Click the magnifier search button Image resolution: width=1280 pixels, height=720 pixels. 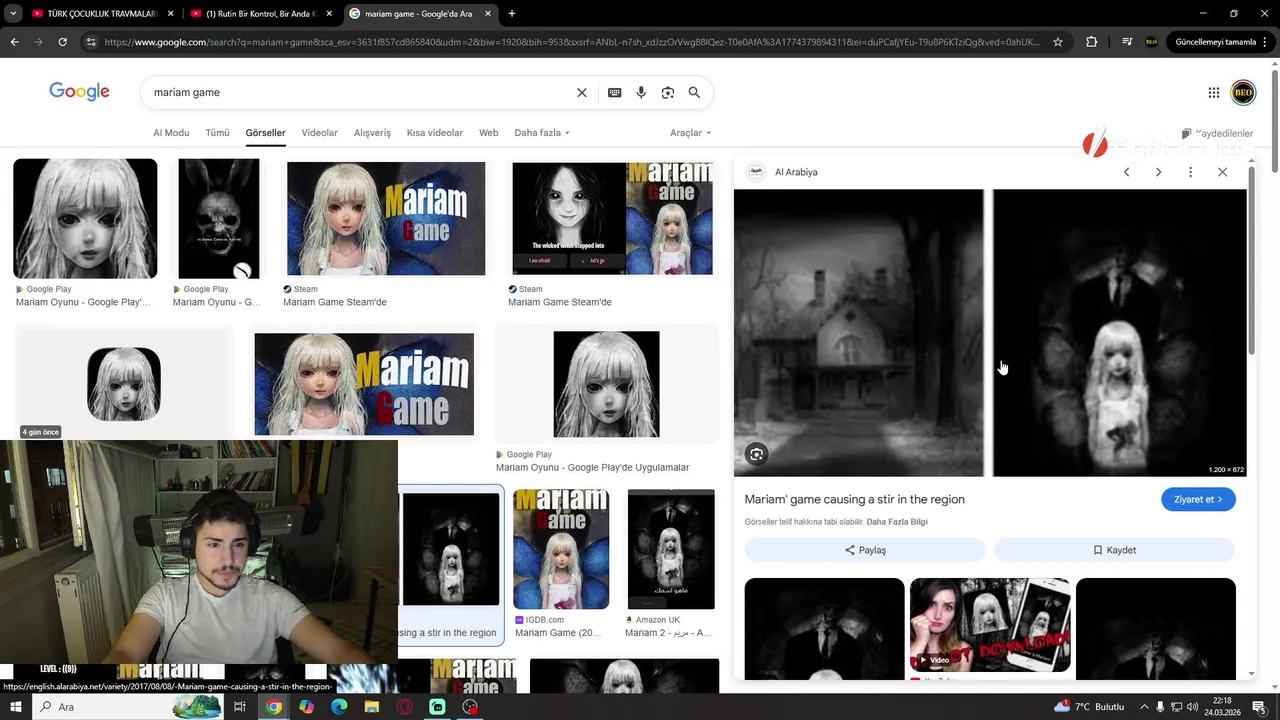click(x=694, y=92)
